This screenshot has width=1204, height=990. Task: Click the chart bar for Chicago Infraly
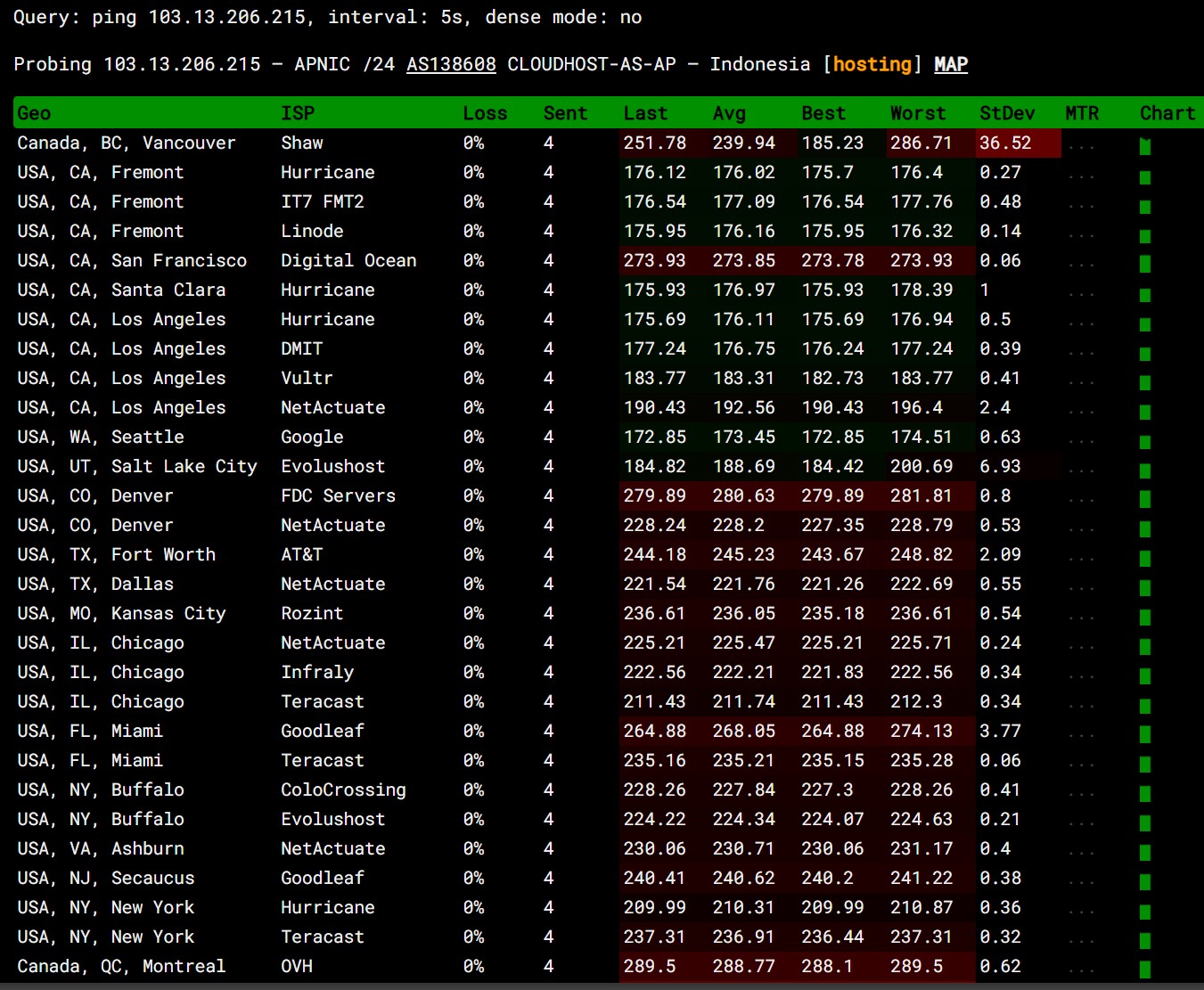[x=1145, y=676]
